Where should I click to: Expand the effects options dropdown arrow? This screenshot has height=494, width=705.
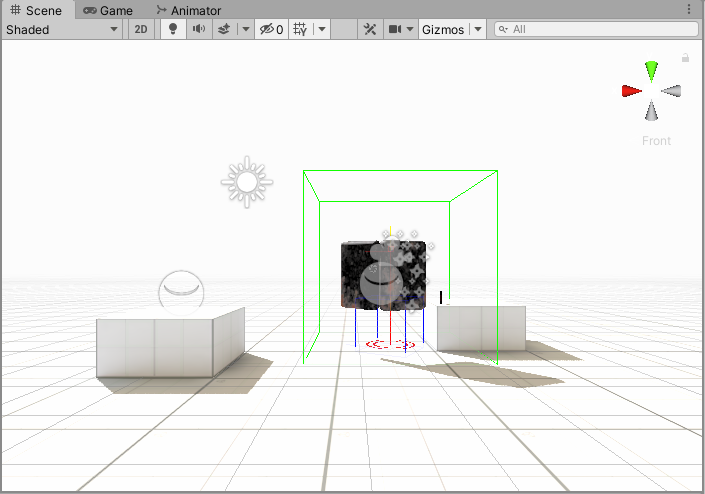click(246, 29)
